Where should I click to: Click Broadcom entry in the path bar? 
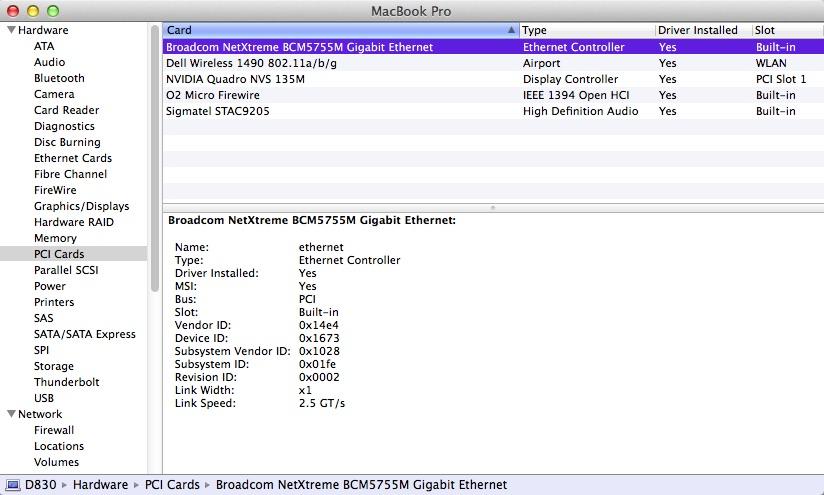click(362, 484)
